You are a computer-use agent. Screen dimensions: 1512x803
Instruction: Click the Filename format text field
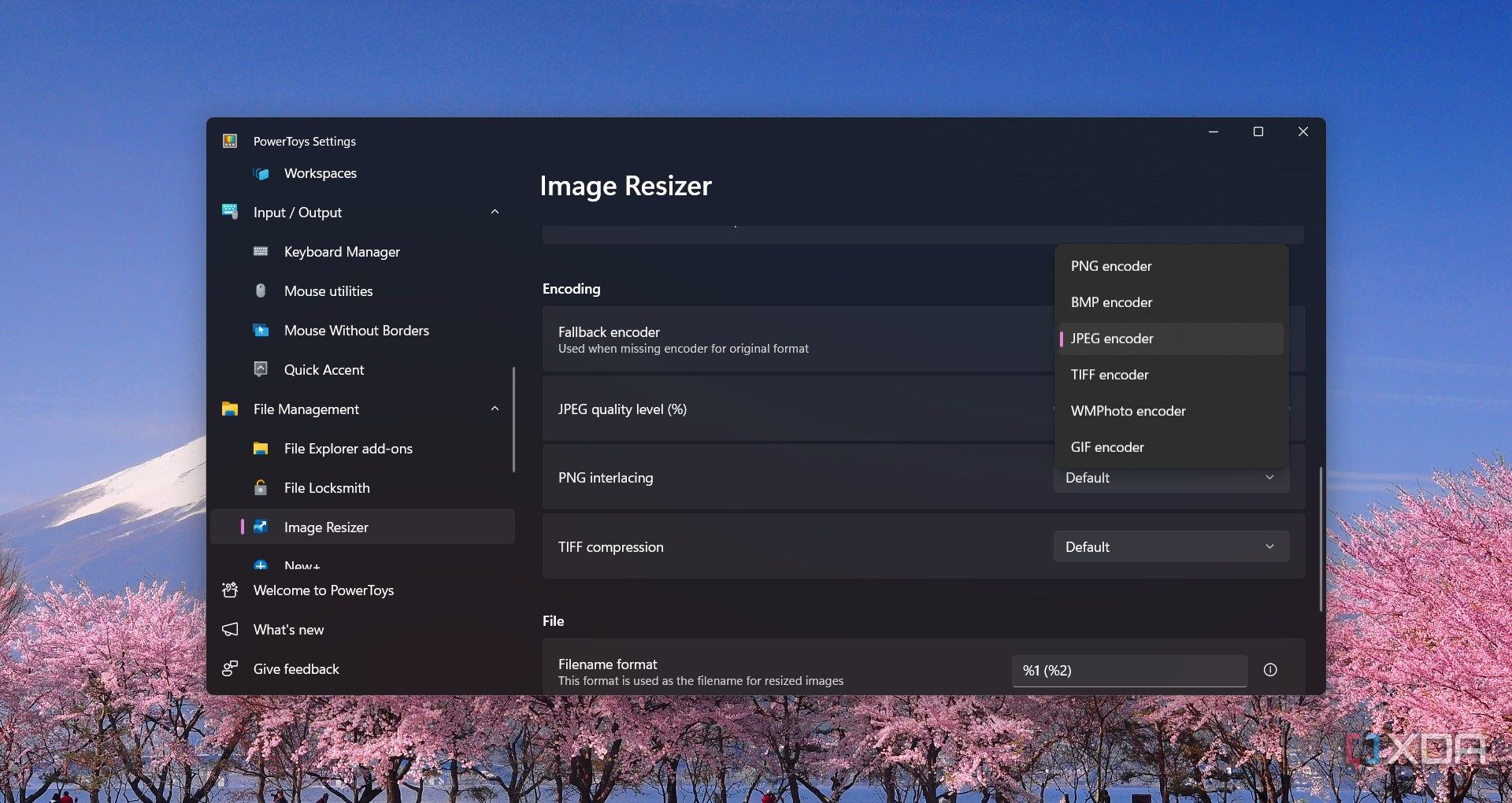tap(1129, 671)
